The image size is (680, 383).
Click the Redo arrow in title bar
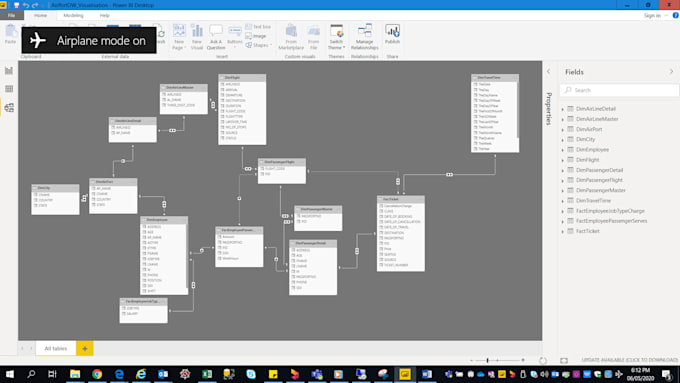tap(35, 5)
